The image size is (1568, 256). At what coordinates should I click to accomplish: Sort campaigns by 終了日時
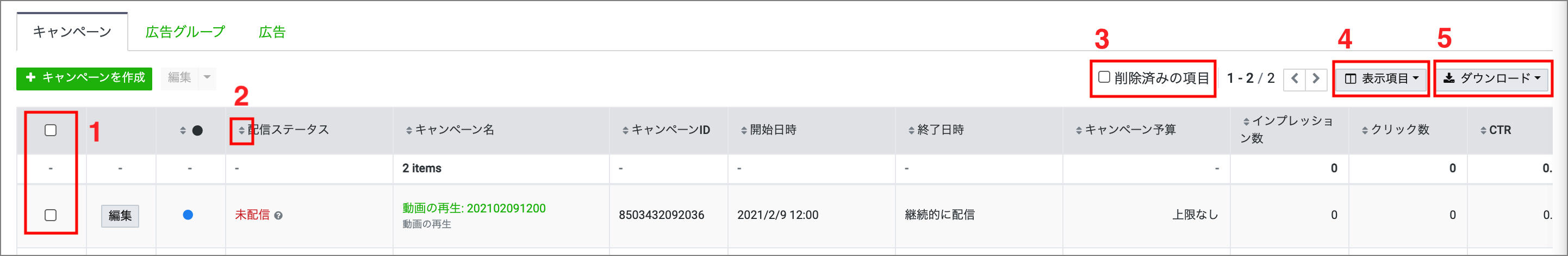911,130
